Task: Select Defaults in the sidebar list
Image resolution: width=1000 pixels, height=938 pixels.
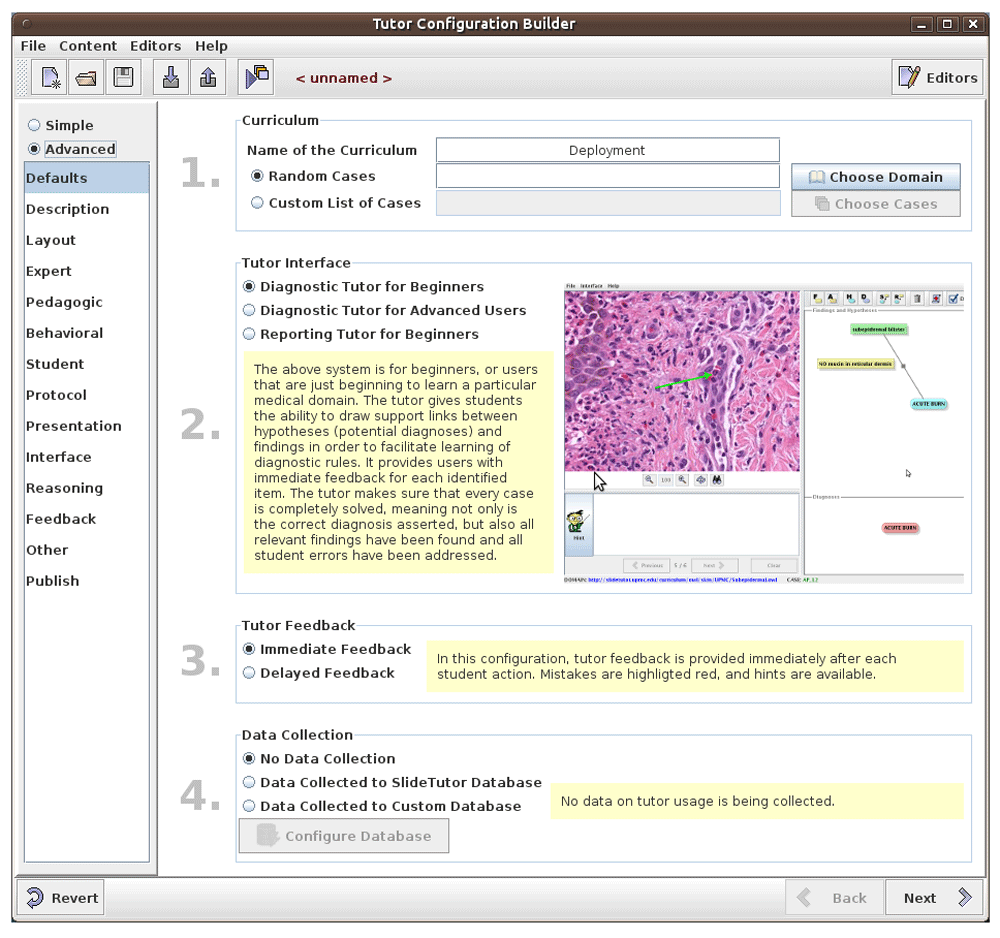Action: (87, 178)
